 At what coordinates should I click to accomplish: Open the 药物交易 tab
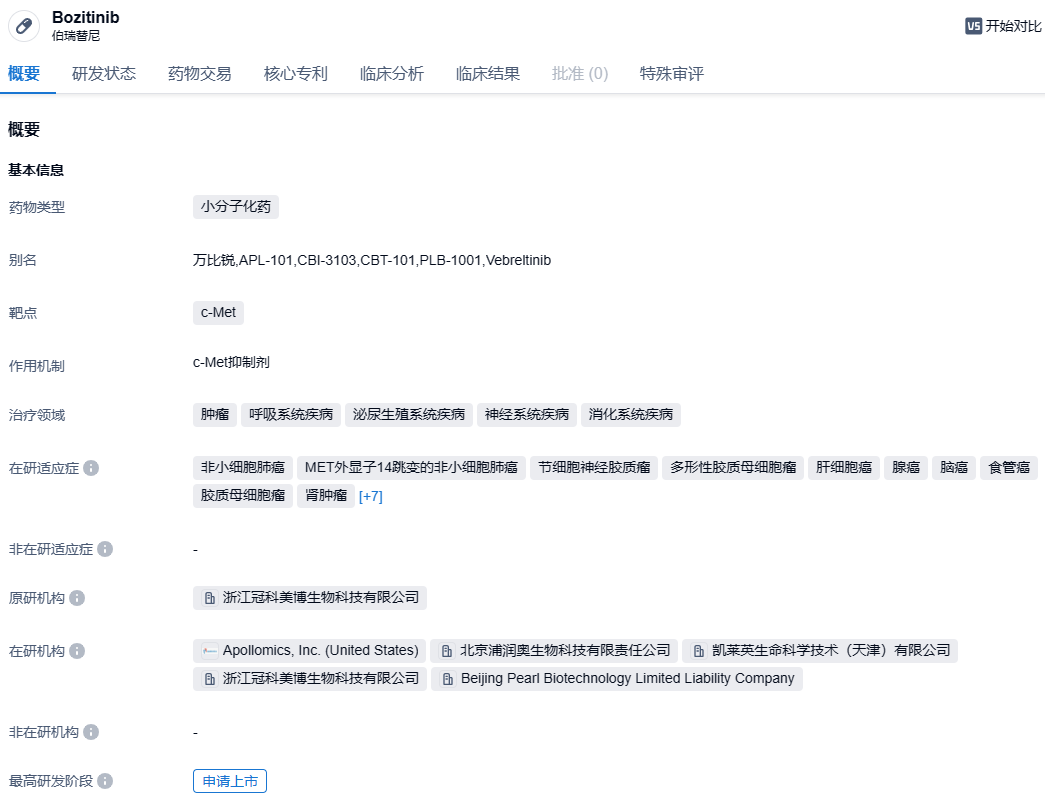[200, 74]
